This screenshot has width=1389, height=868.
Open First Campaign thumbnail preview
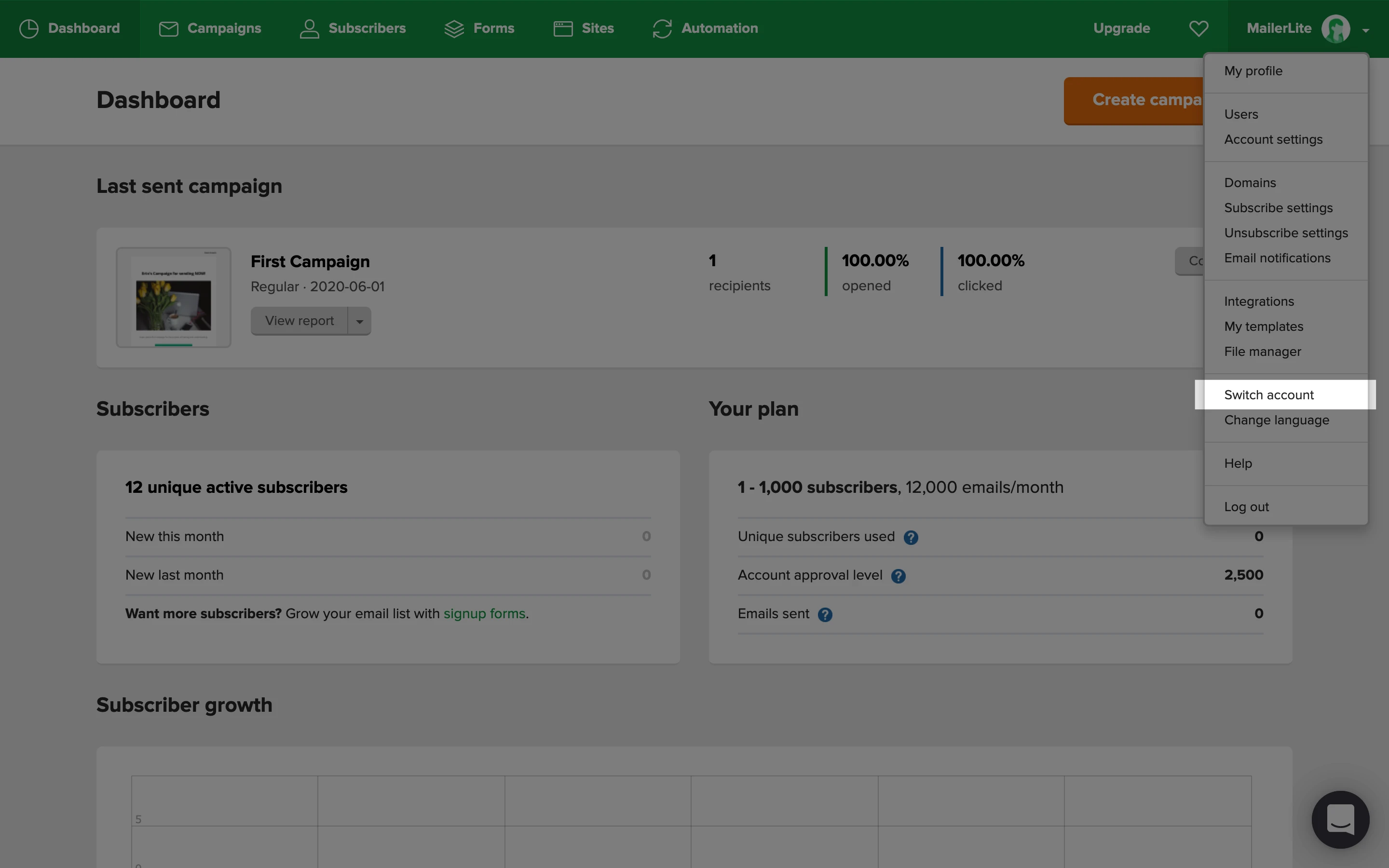pyautogui.click(x=173, y=298)
